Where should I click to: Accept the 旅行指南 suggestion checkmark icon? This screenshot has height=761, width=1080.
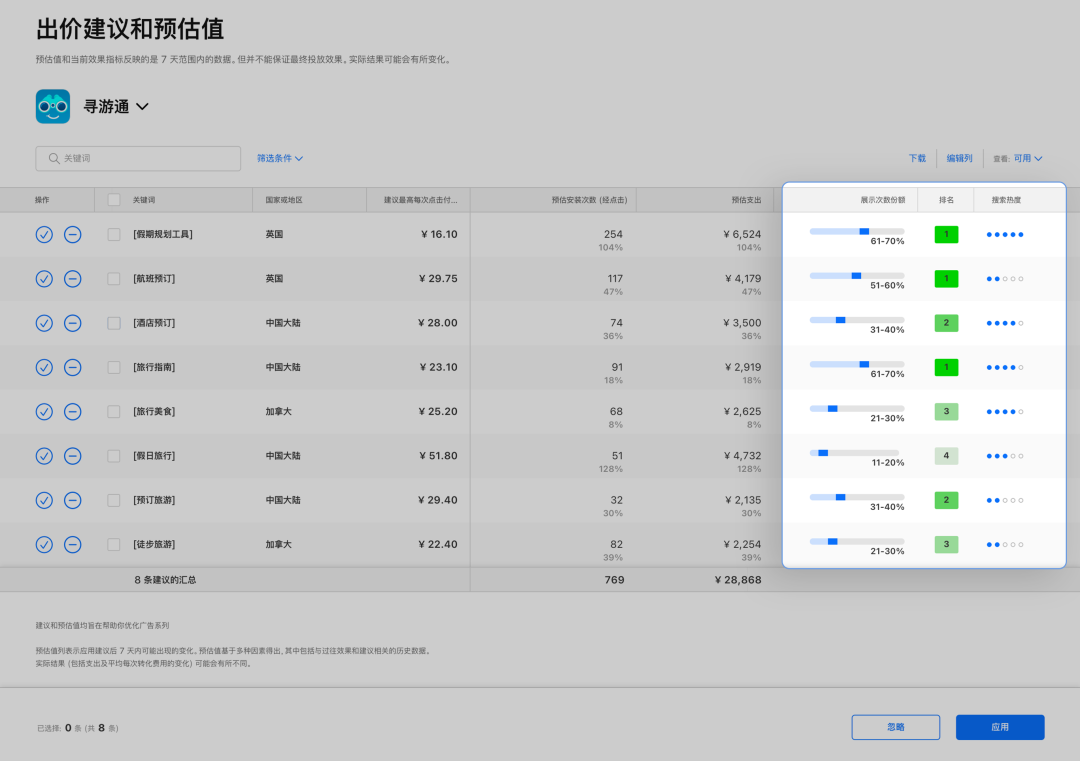(44, 368)
